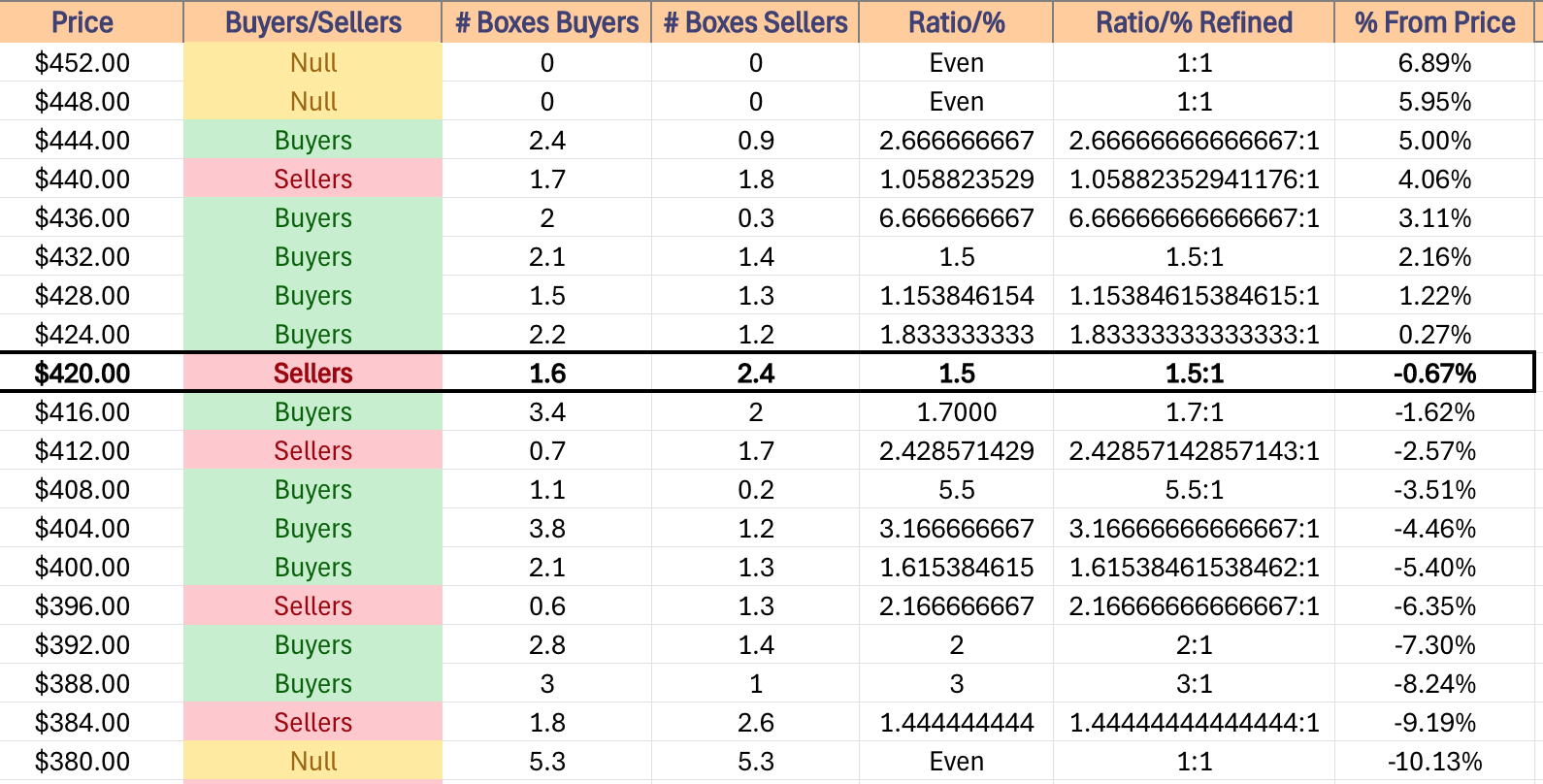The height and width of the screenshot is (784, 1543).
Task: Select the Sellers cell in the $440.00 row
Action: pos(312,180)
